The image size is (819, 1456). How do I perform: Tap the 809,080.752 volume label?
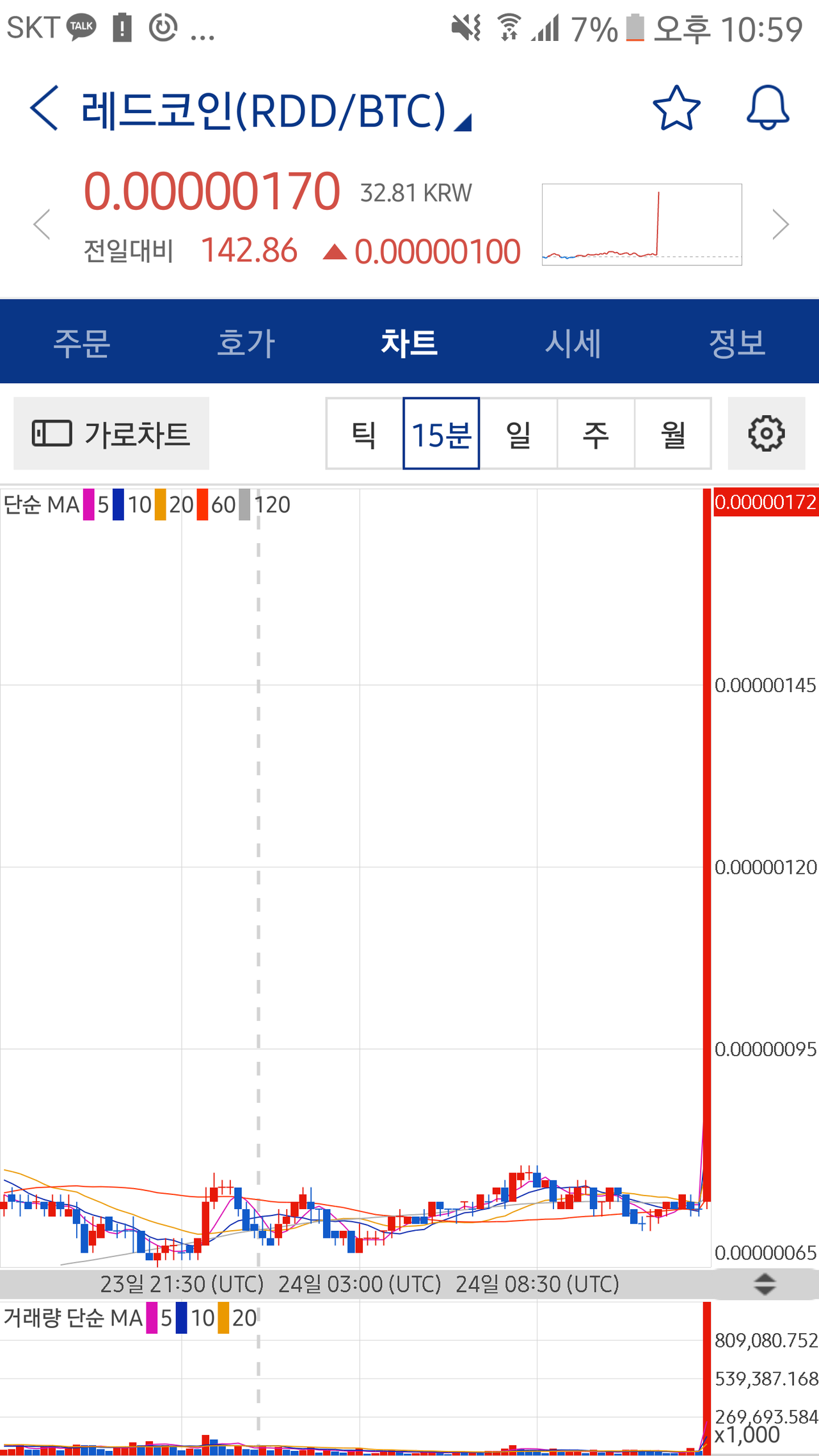(767, 1340)
